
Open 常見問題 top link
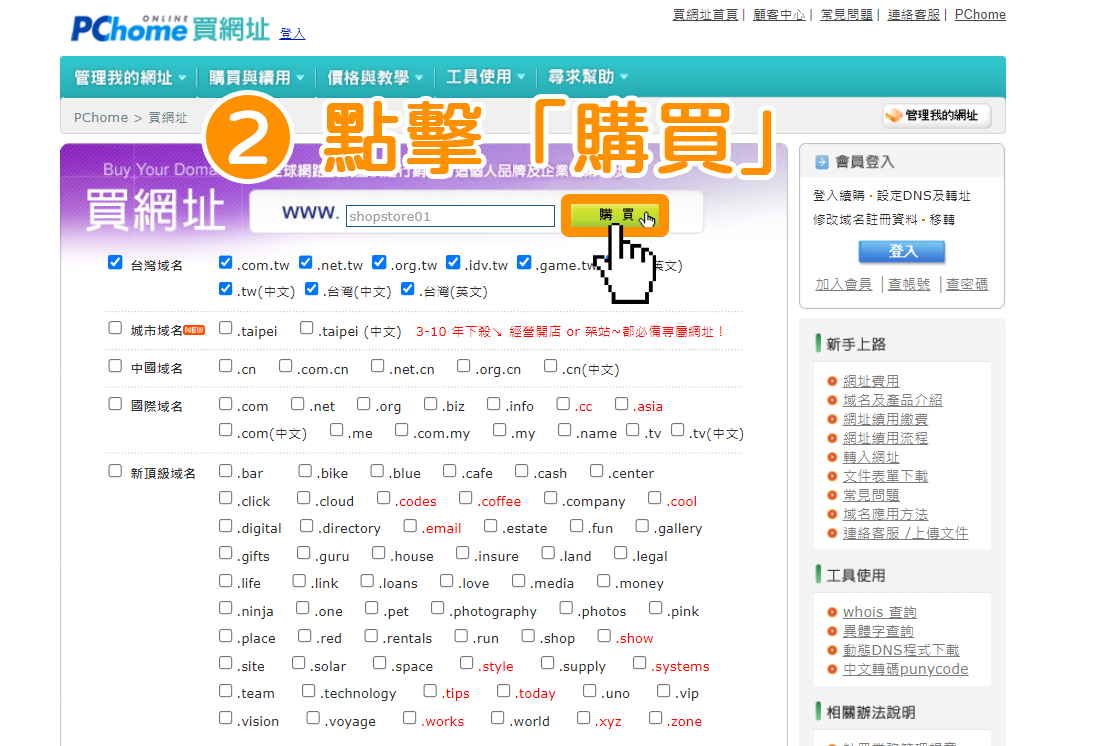point(846,15)
